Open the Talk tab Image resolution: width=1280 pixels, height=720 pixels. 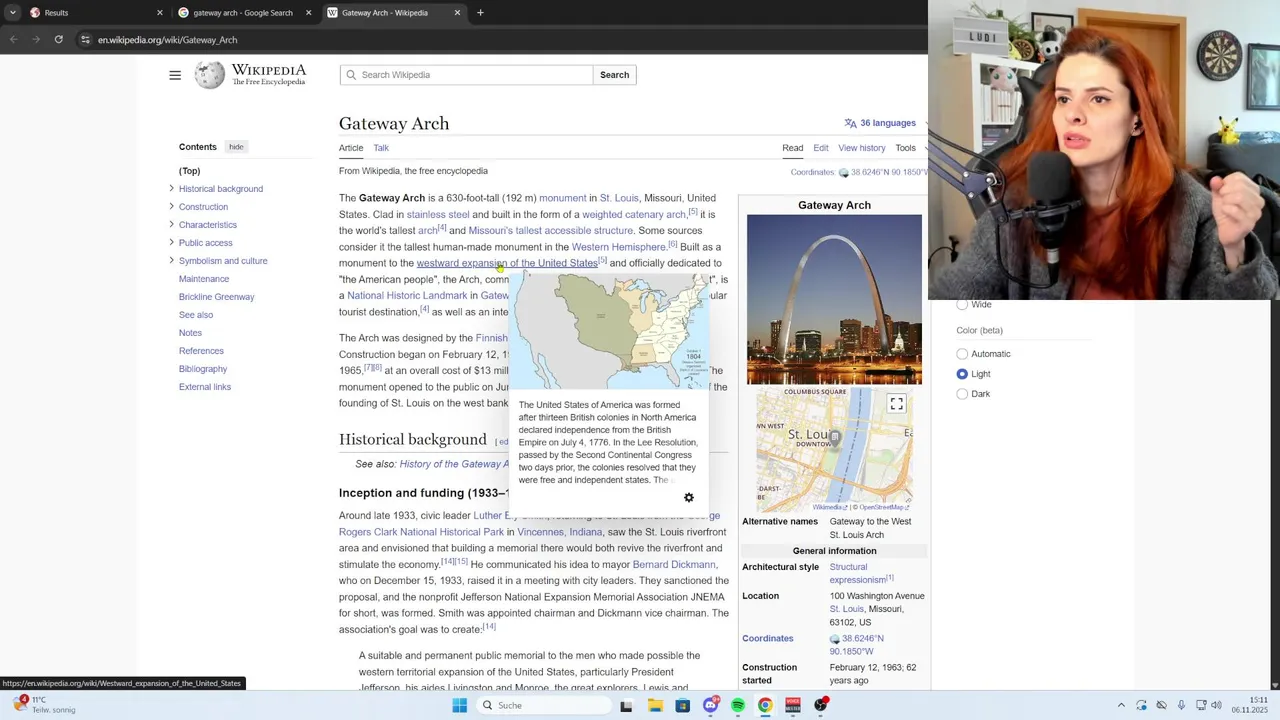(381, 148)
